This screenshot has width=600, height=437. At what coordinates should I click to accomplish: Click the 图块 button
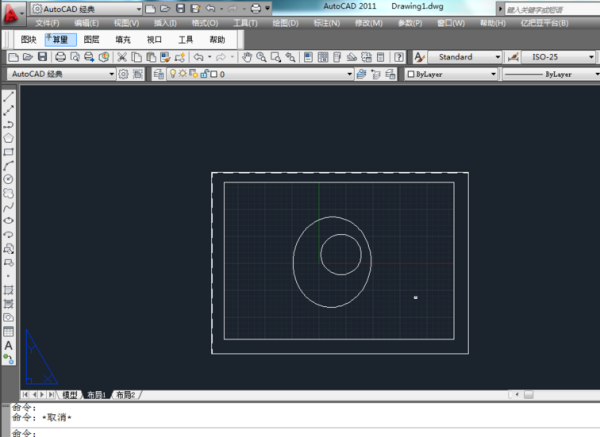point(28,40)
